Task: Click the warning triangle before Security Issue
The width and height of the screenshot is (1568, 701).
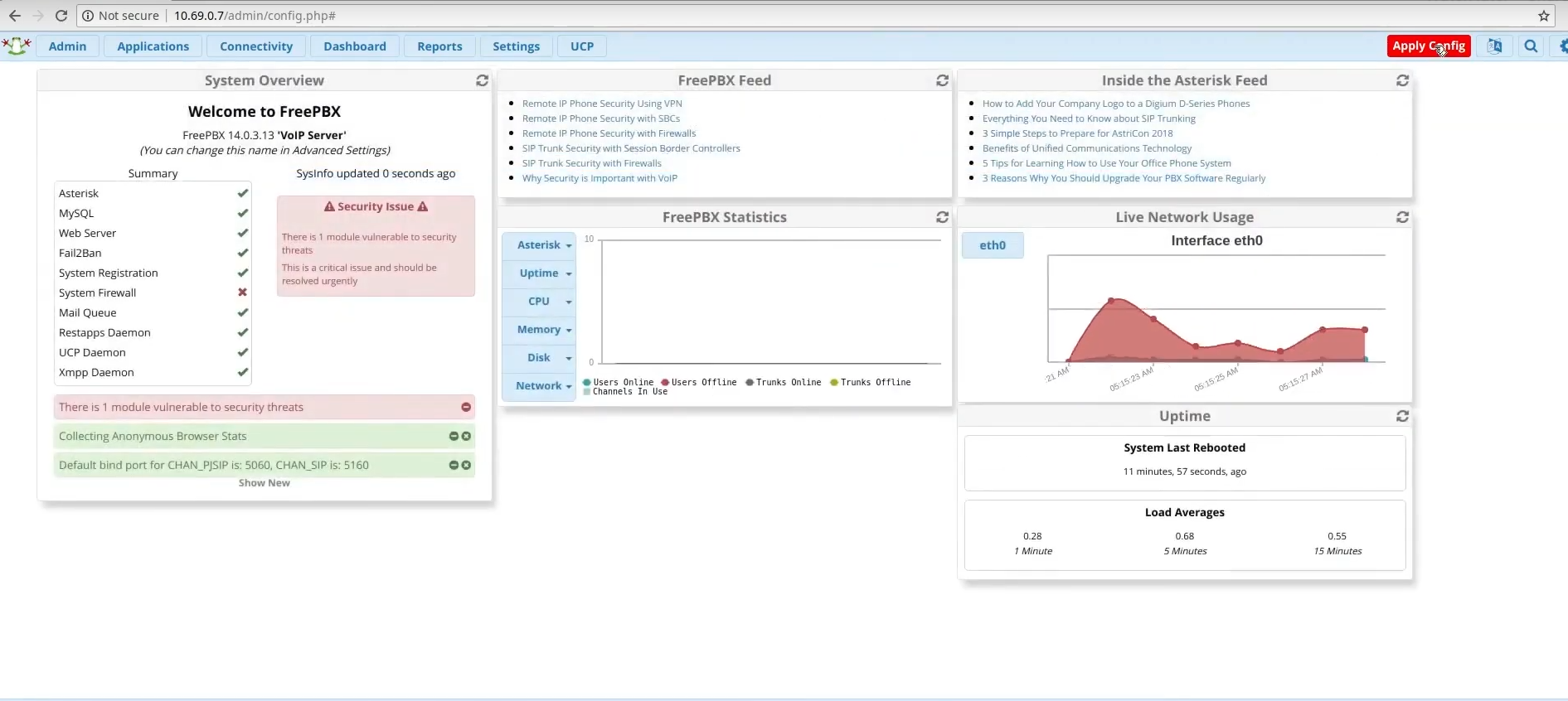Action: click(329, 206)
